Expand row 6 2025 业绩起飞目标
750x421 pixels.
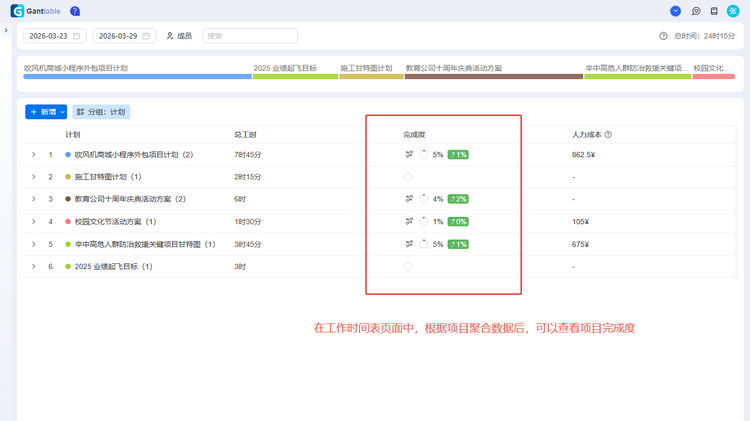(33, 266)
